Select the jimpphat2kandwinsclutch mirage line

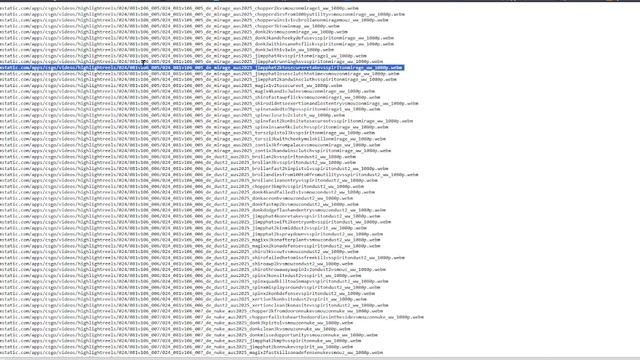tap(198, 80)
